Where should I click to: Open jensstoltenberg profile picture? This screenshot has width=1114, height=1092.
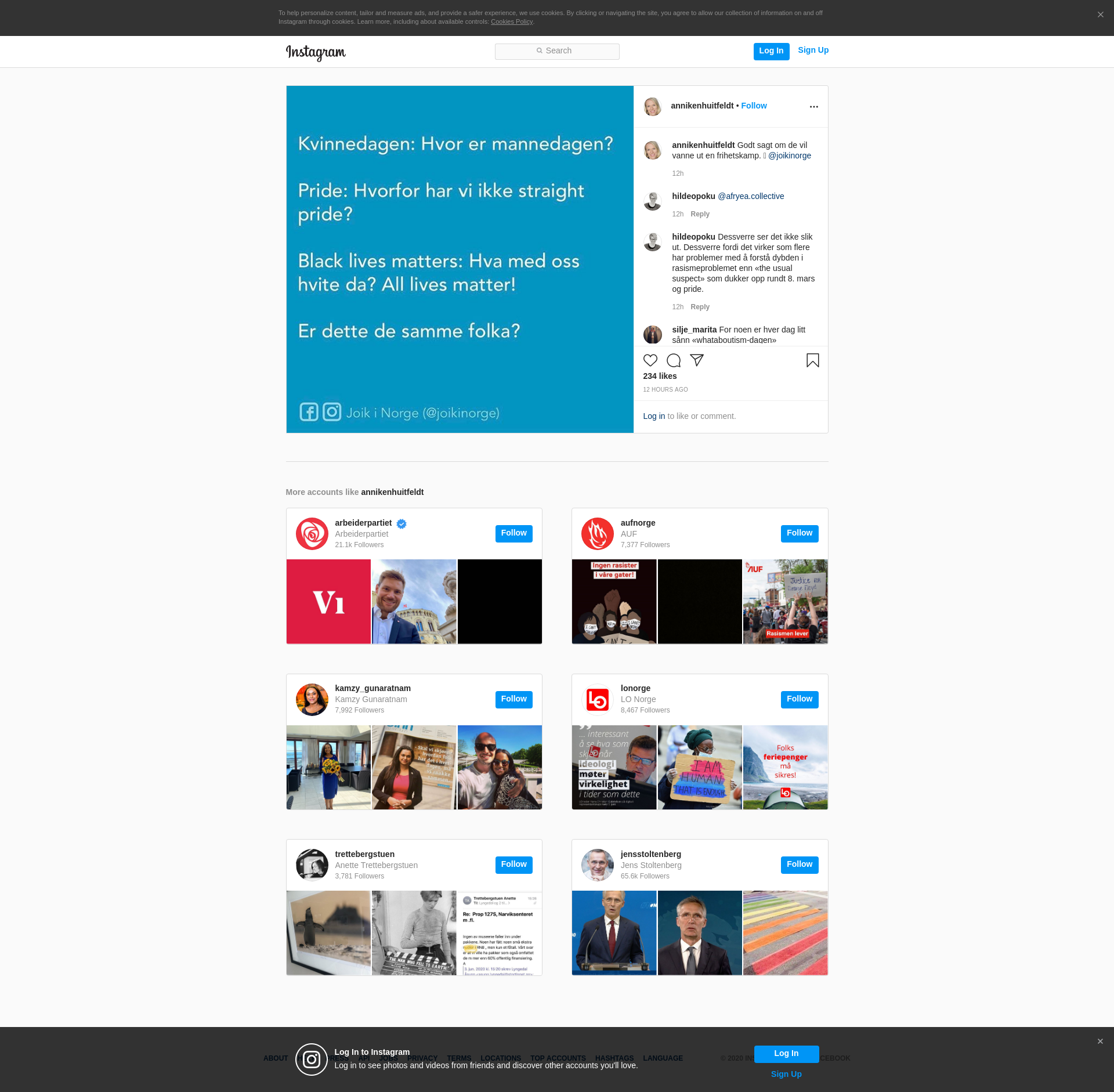598,865
